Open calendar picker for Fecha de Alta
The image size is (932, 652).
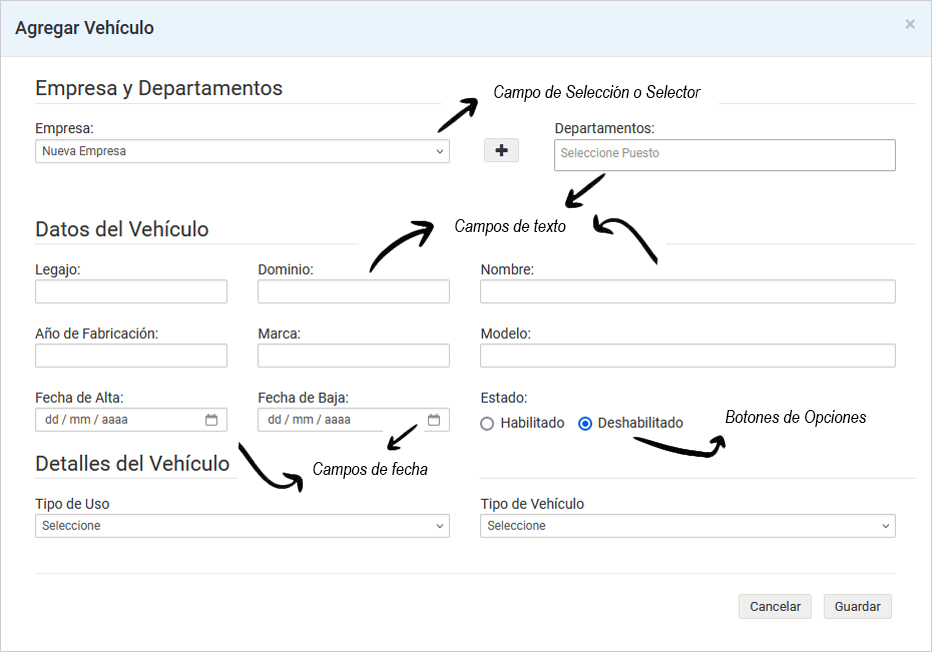(211, 420)
